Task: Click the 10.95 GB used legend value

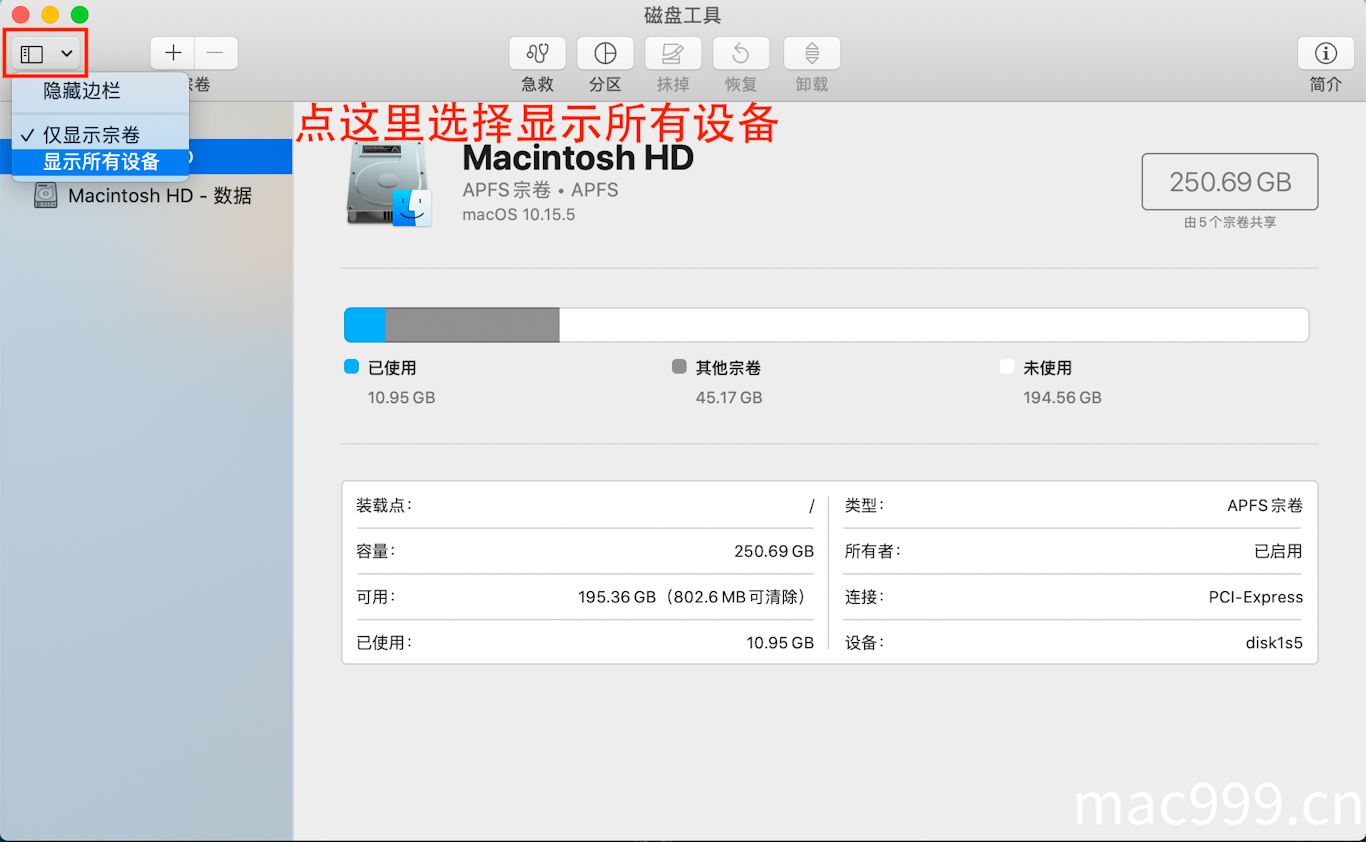Action: tap(401, 397)
